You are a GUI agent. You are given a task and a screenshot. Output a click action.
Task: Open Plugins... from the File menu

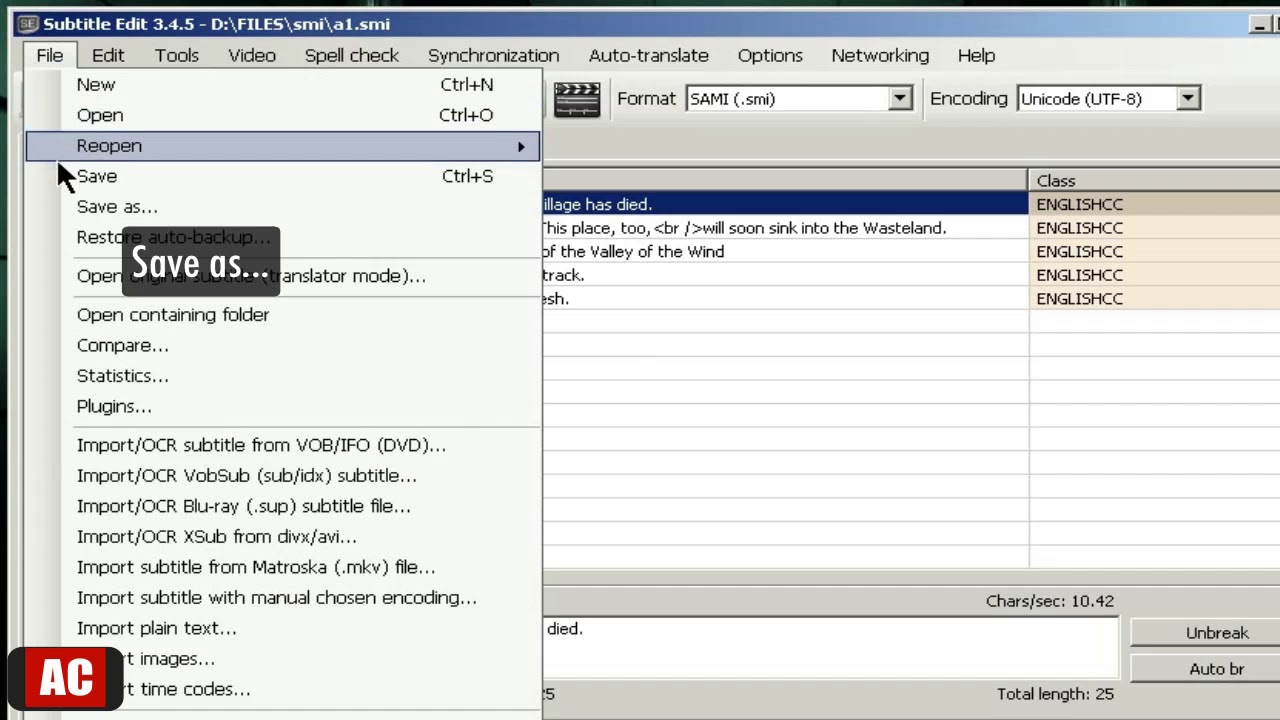click(283, 406)
